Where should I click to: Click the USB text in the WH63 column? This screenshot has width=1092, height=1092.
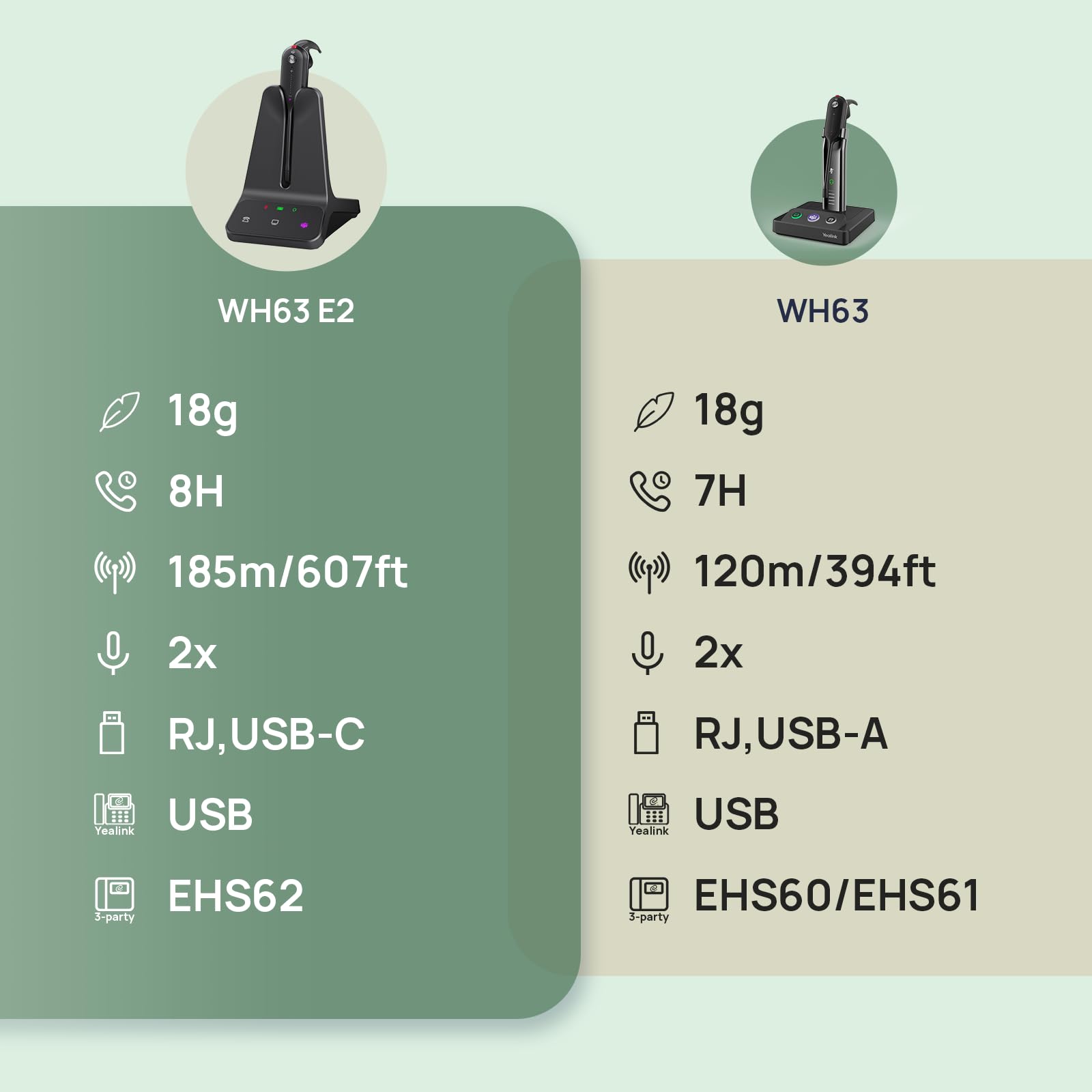point(736,814)
